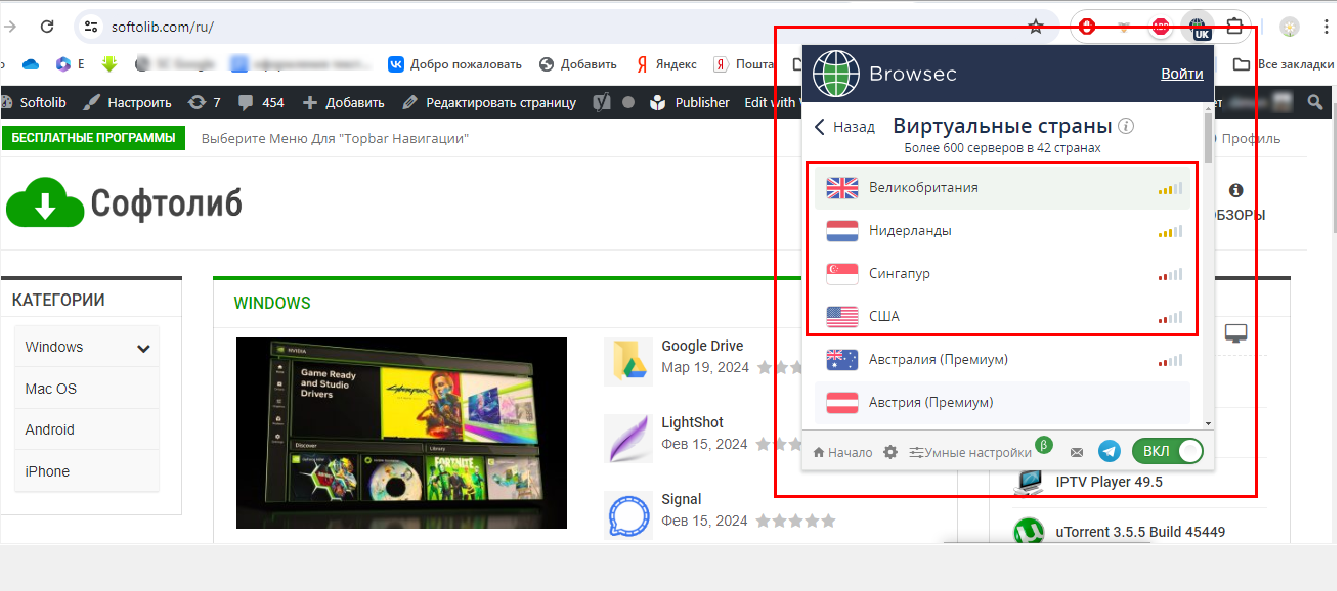
Task: Click Редактировать страницу in admin bar
Action: (x=489, y=102)
